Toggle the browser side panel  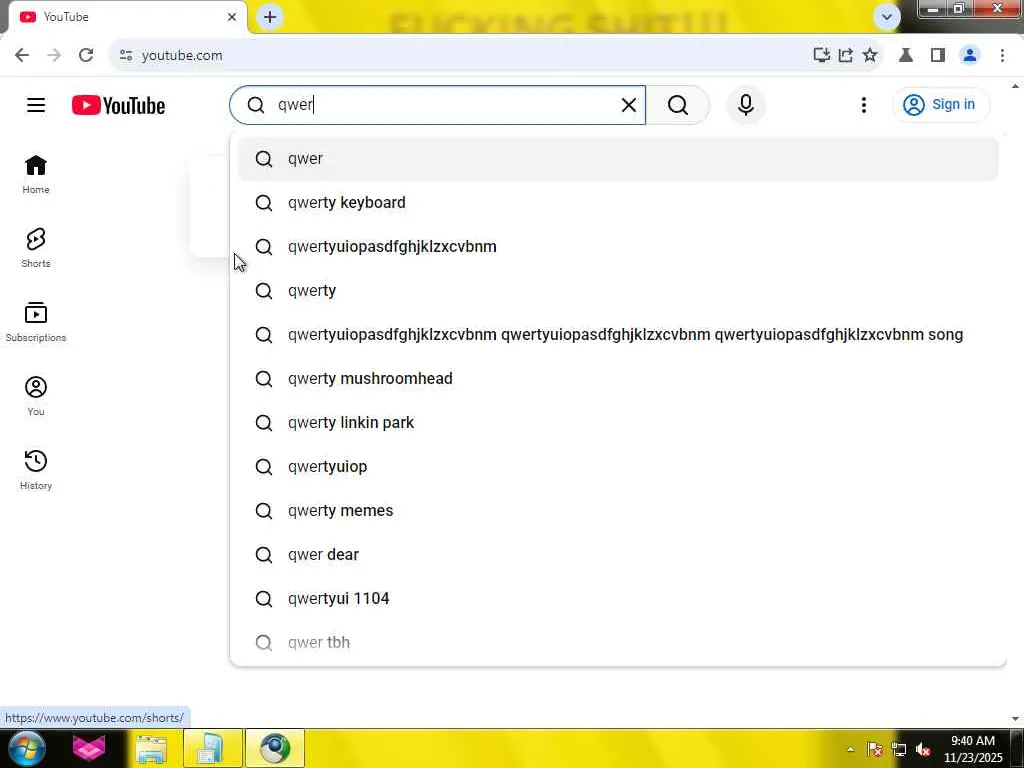[x=938, y=56]
